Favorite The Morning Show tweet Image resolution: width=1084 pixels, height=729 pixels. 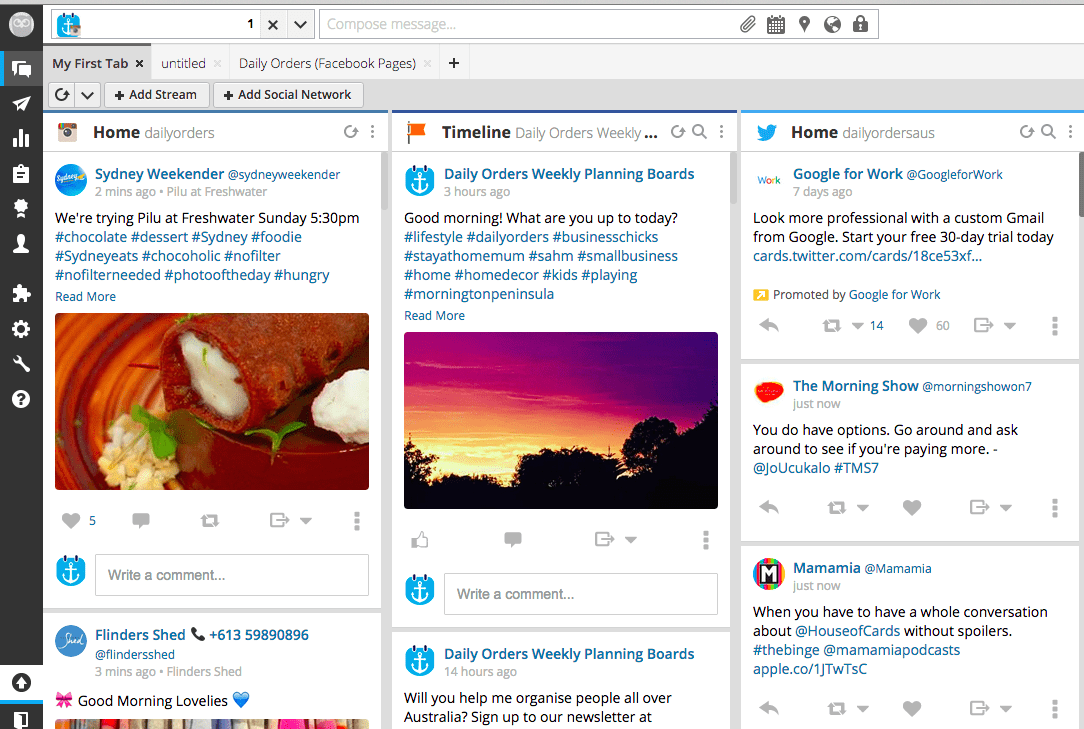tap(912, 508)
